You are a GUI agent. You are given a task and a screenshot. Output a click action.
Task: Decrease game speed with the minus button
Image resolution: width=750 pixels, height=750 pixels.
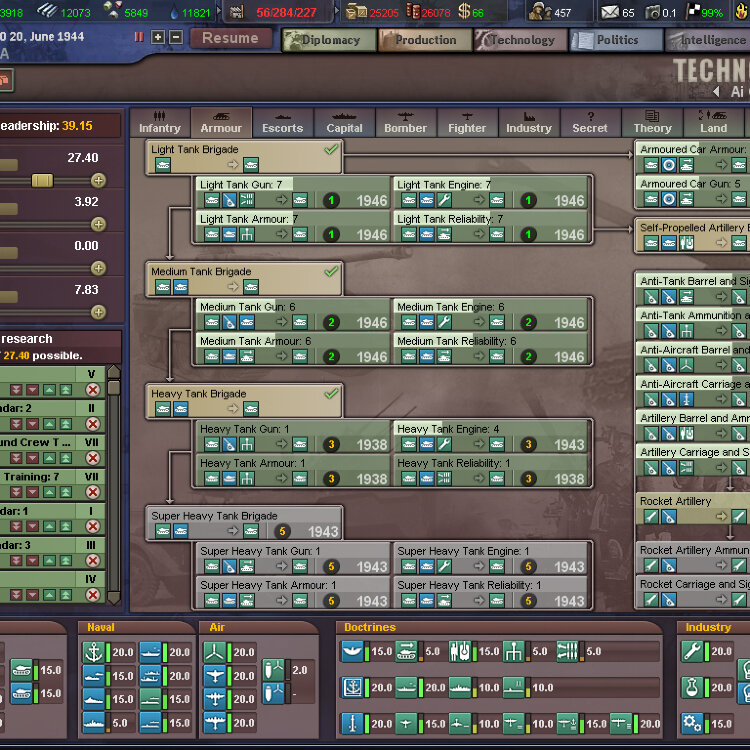tap(176, 37)
